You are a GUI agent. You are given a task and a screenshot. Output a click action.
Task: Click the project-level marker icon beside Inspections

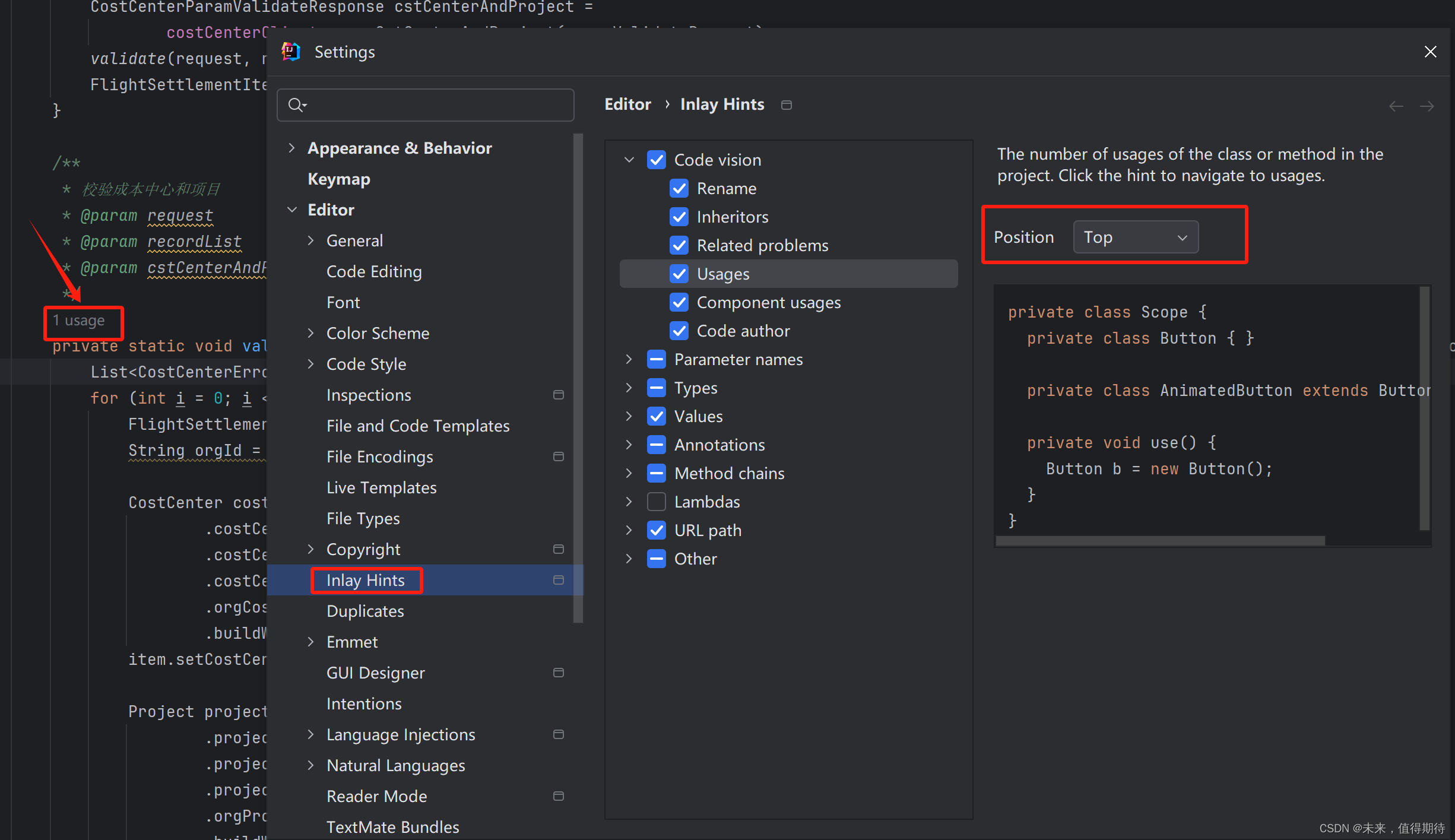[x=558, y=395]
